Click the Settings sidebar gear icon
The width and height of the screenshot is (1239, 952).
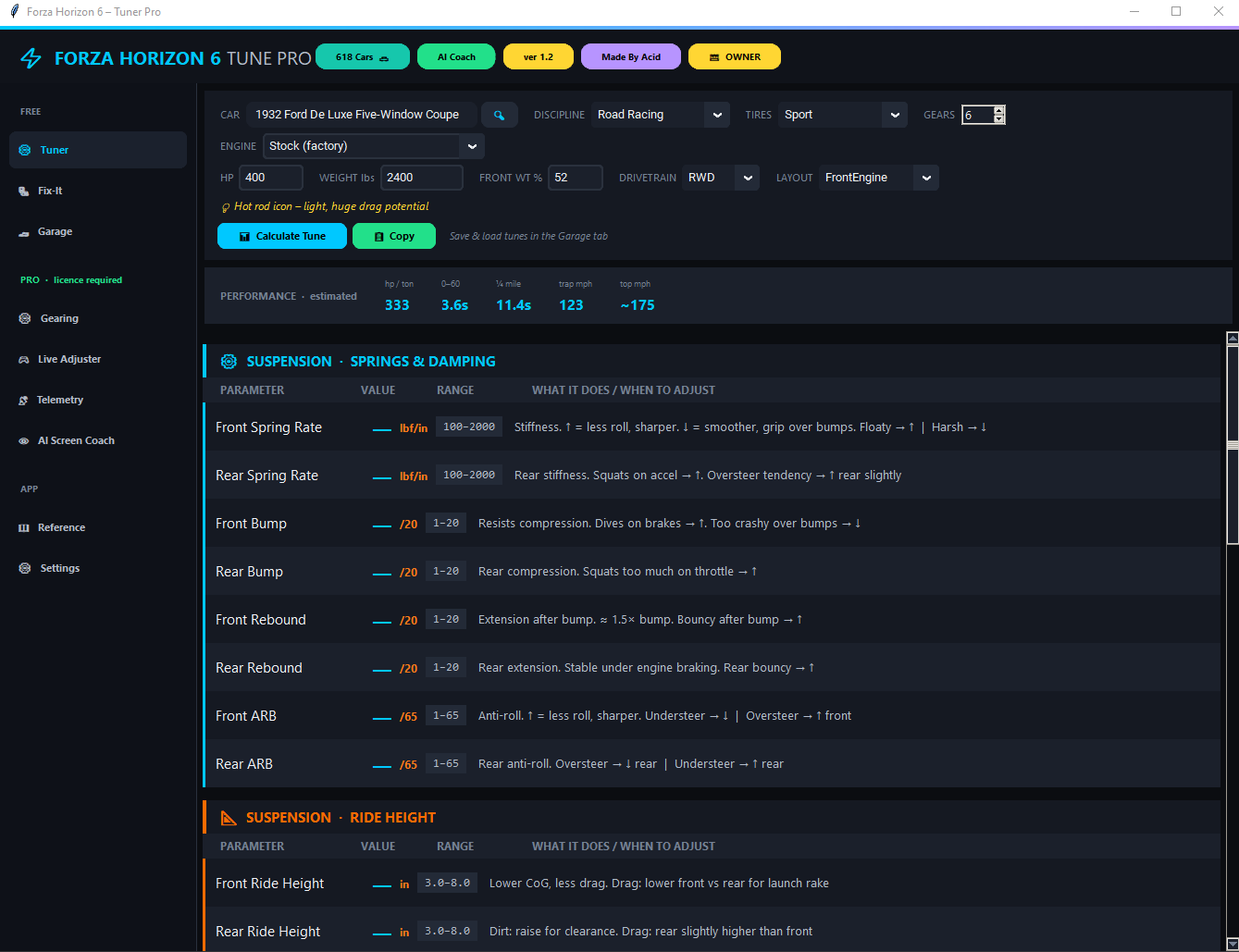click(x=25, y=568)
